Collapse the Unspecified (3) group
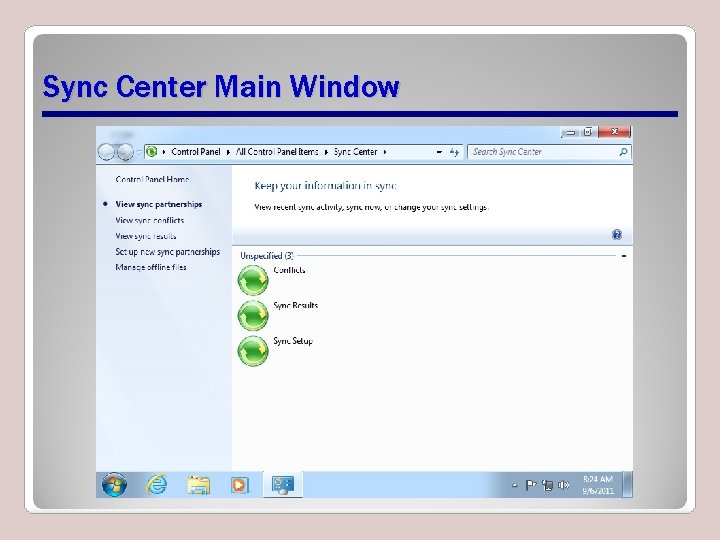 pos(624,256)
